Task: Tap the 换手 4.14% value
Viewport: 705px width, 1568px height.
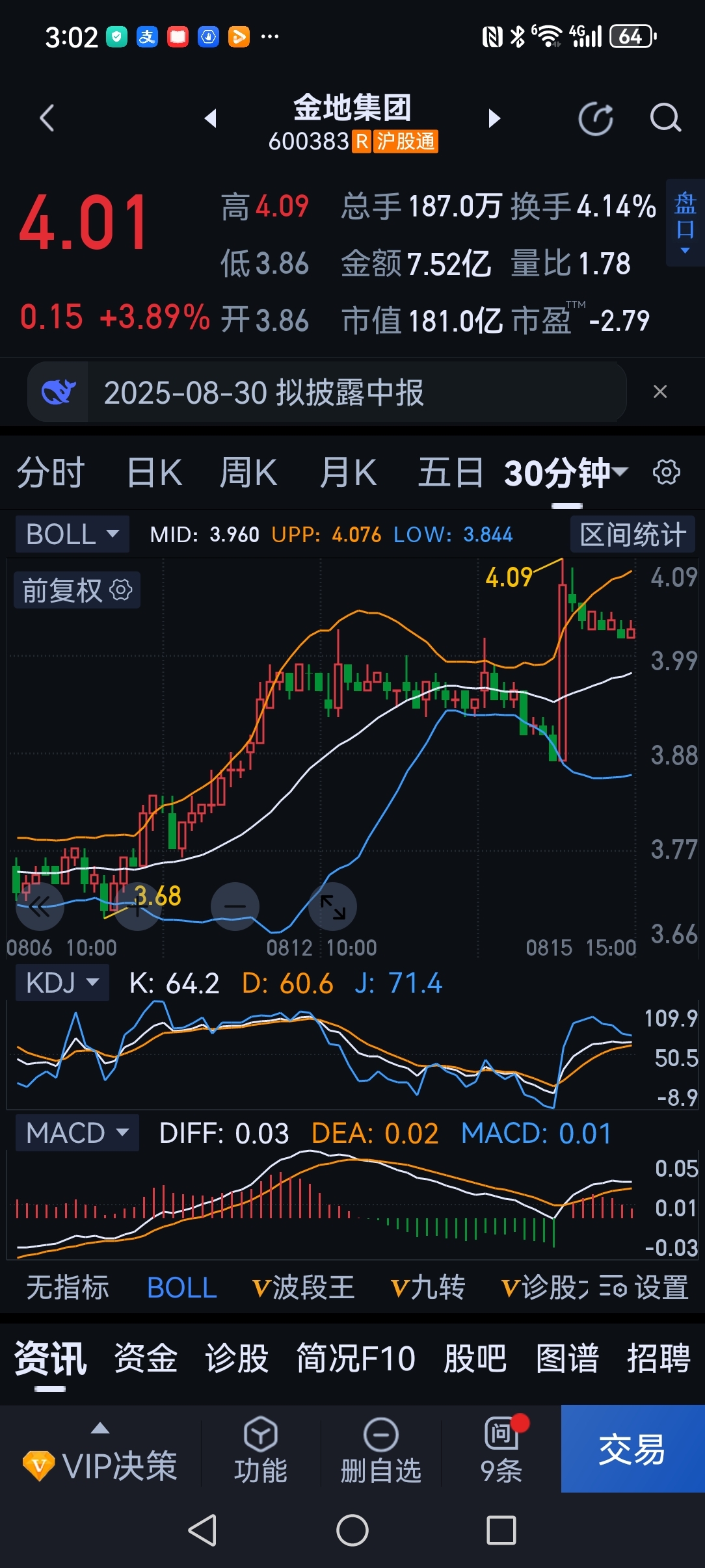Action: (583, 206)
